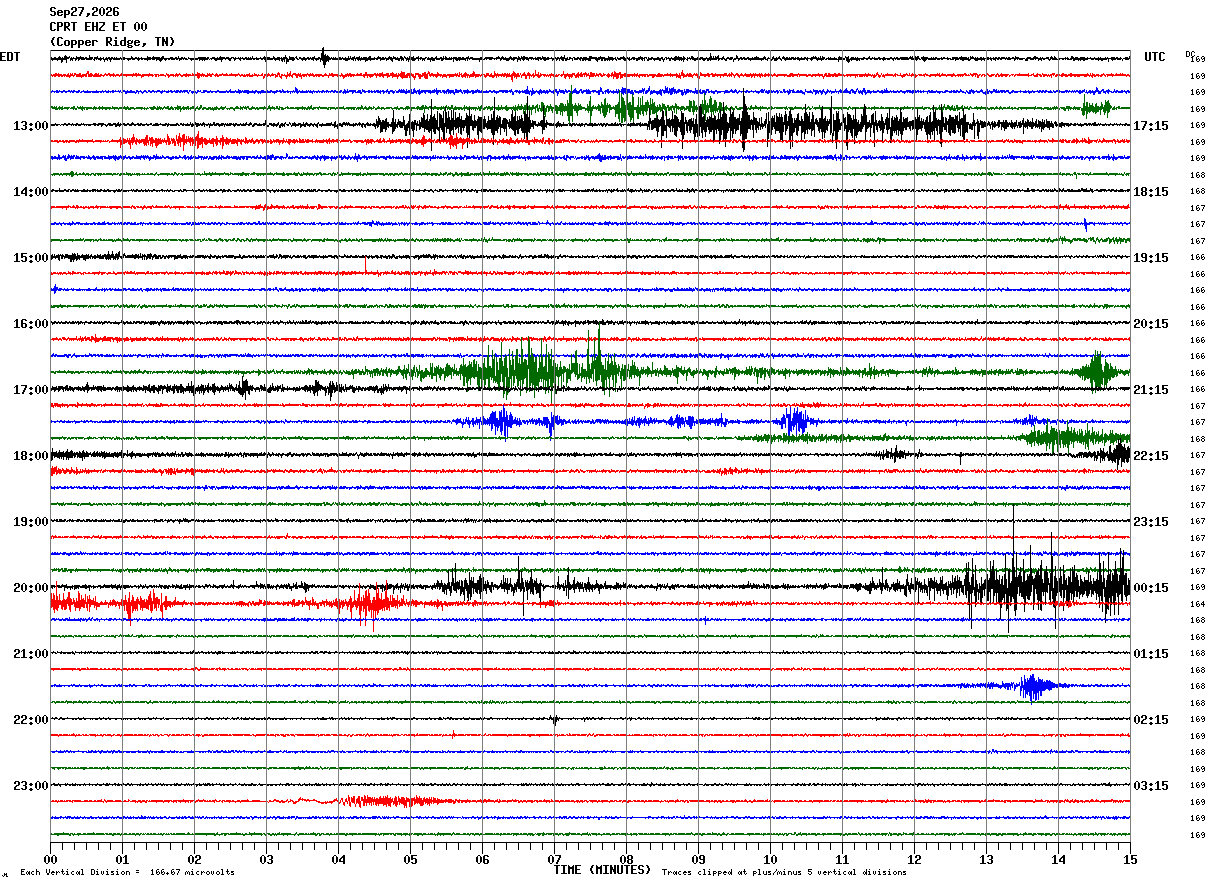Click the EDT timezone label

click(10, 57)
